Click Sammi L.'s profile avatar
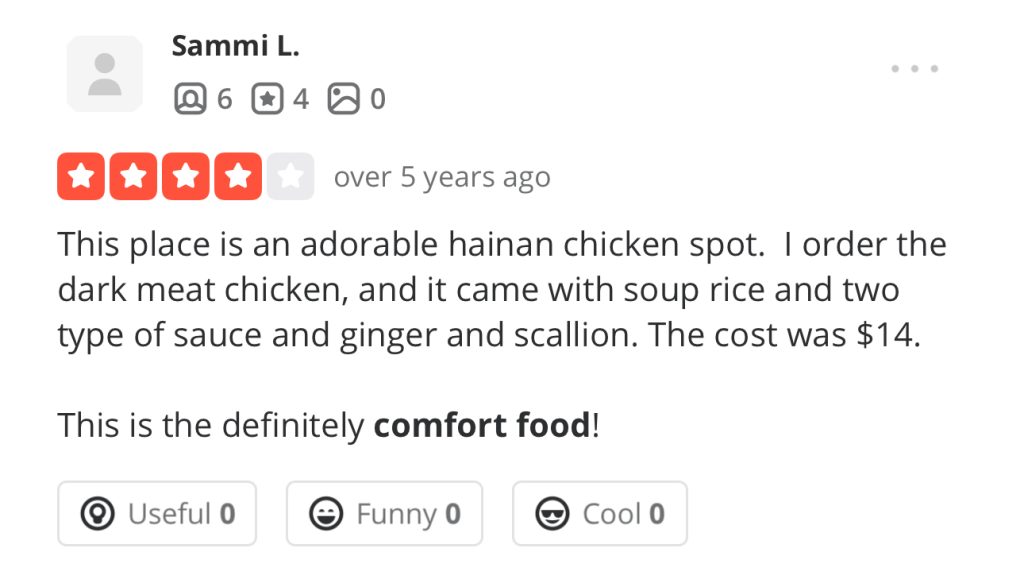 click(x=104, y=74)
